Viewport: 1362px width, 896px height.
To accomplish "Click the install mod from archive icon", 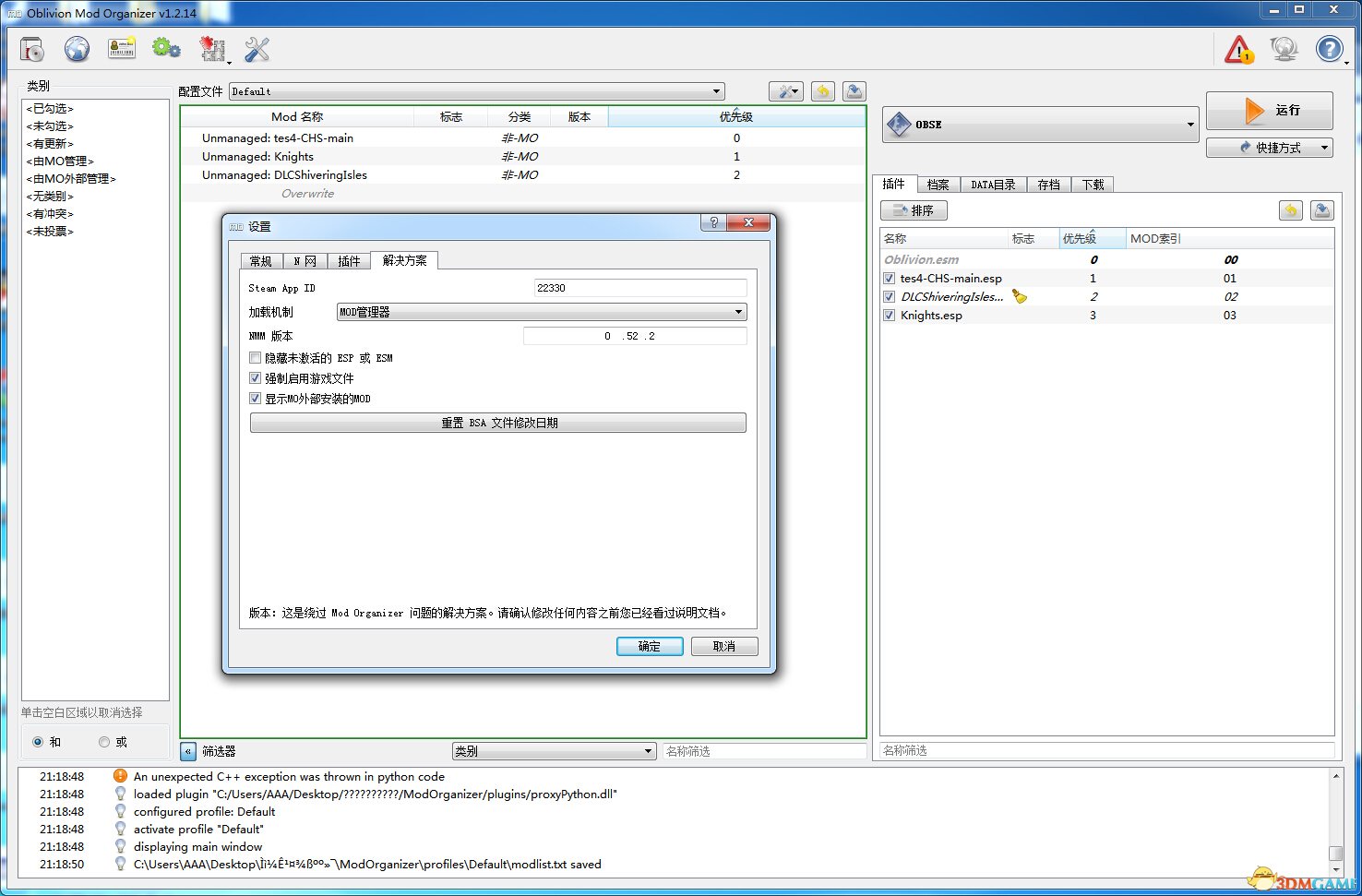I will (32, 49).
